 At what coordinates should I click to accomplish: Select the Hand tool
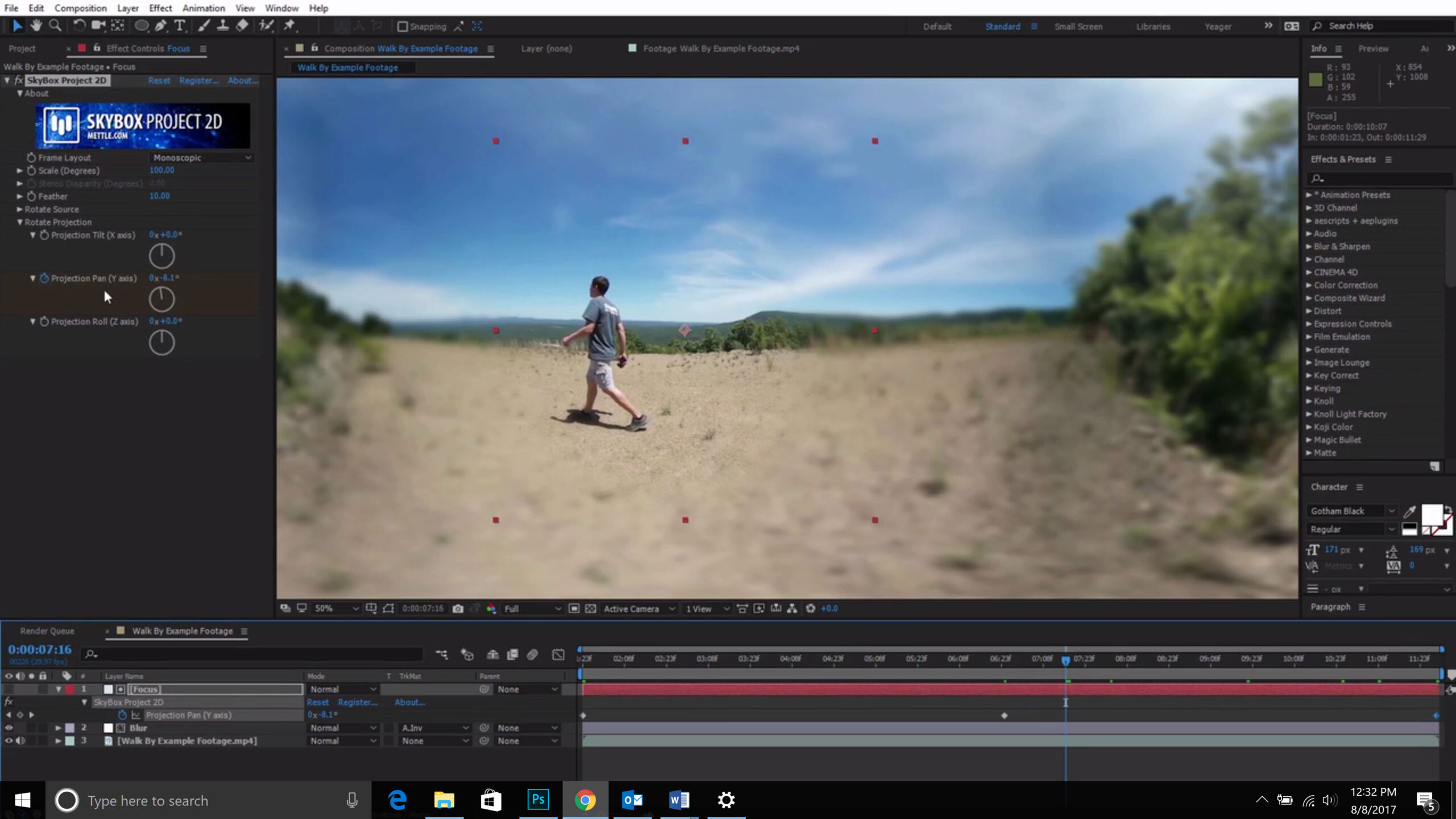(36, 26)
